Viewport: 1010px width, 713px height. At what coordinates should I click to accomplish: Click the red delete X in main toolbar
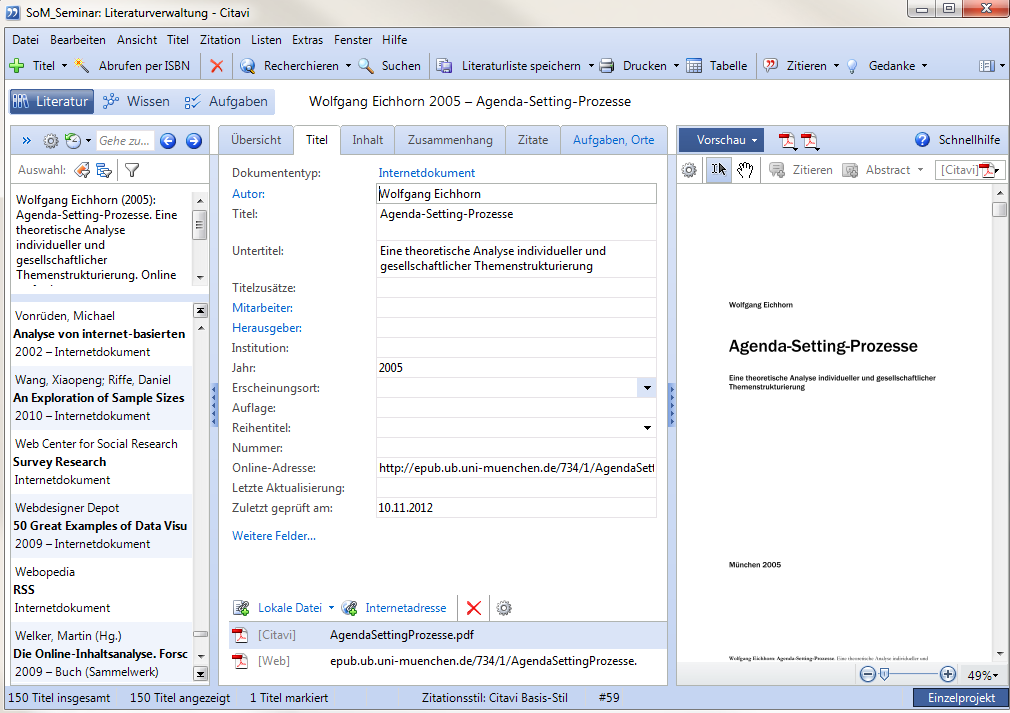click(216, 66)
